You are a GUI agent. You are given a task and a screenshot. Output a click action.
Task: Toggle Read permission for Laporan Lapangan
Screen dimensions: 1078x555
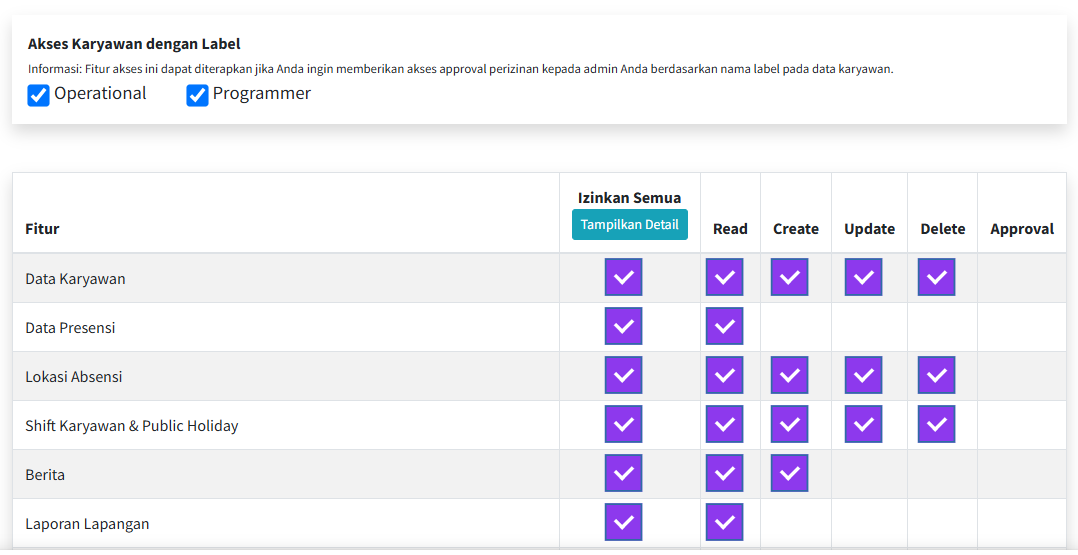725,522
